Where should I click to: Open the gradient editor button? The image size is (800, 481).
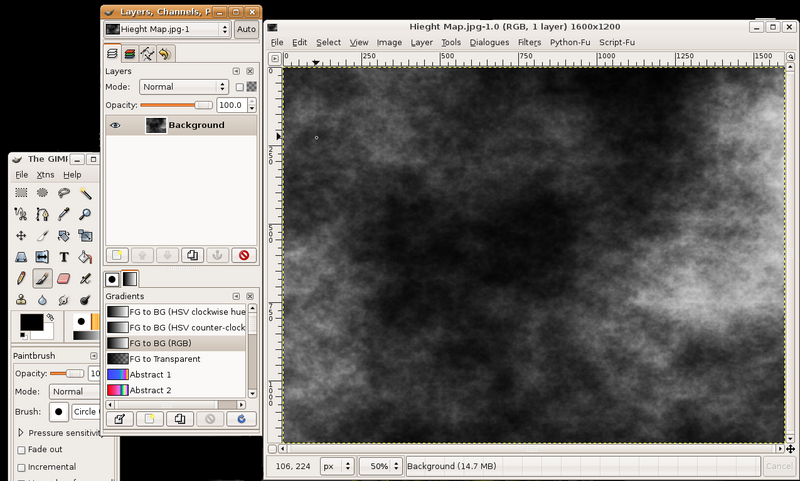(119, 419)
